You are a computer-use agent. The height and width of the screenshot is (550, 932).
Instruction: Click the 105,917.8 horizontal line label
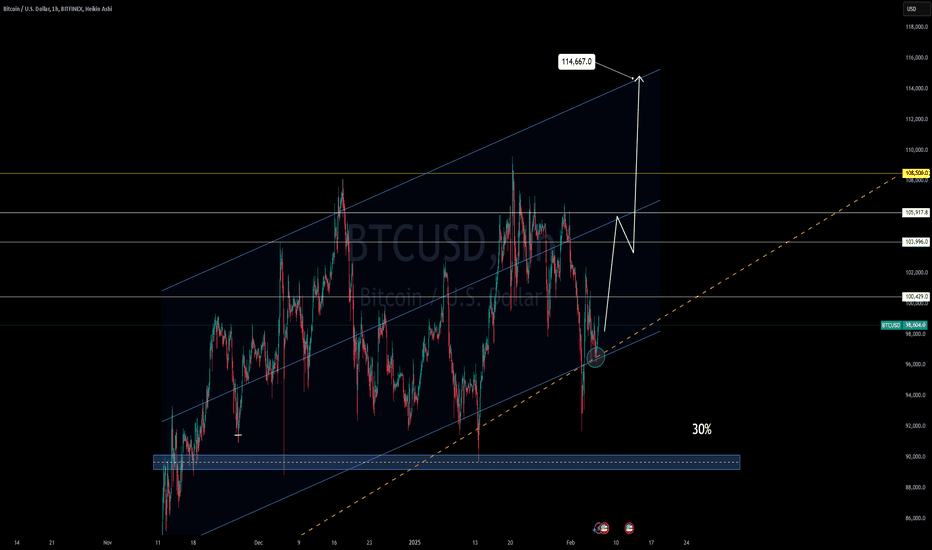916,212
